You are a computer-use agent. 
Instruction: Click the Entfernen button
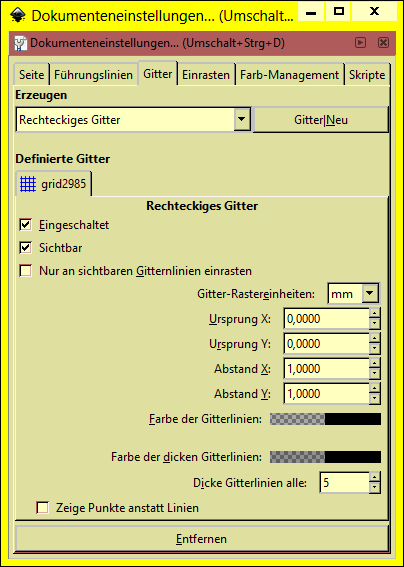[201, 539]
